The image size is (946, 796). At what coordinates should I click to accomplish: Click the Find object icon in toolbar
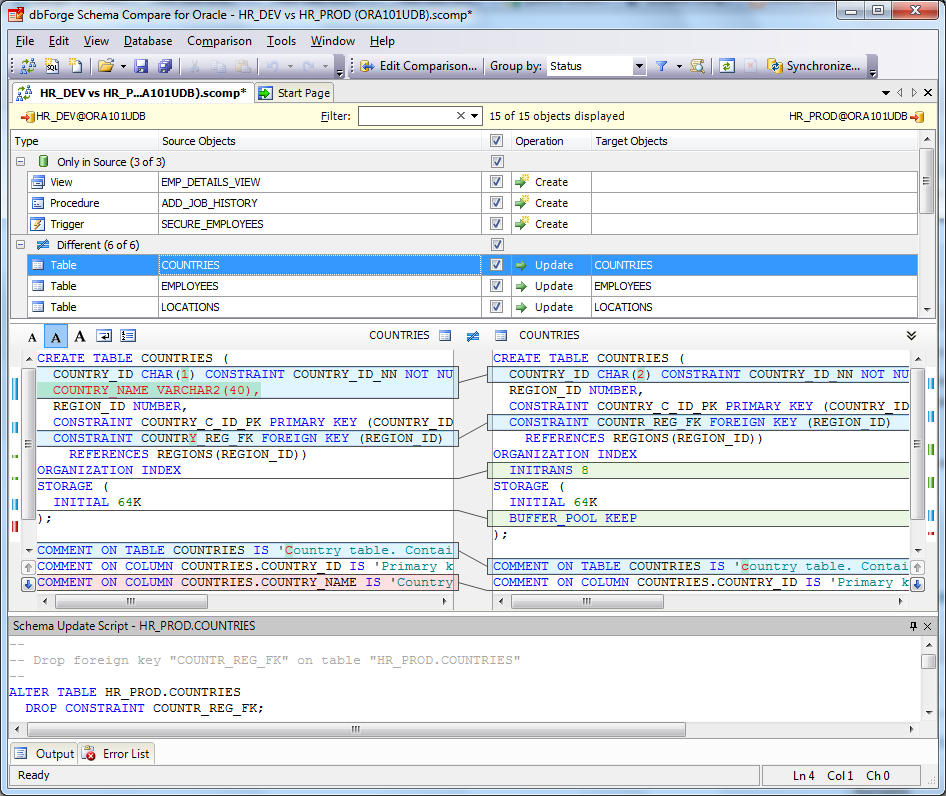tap(697, 66)
